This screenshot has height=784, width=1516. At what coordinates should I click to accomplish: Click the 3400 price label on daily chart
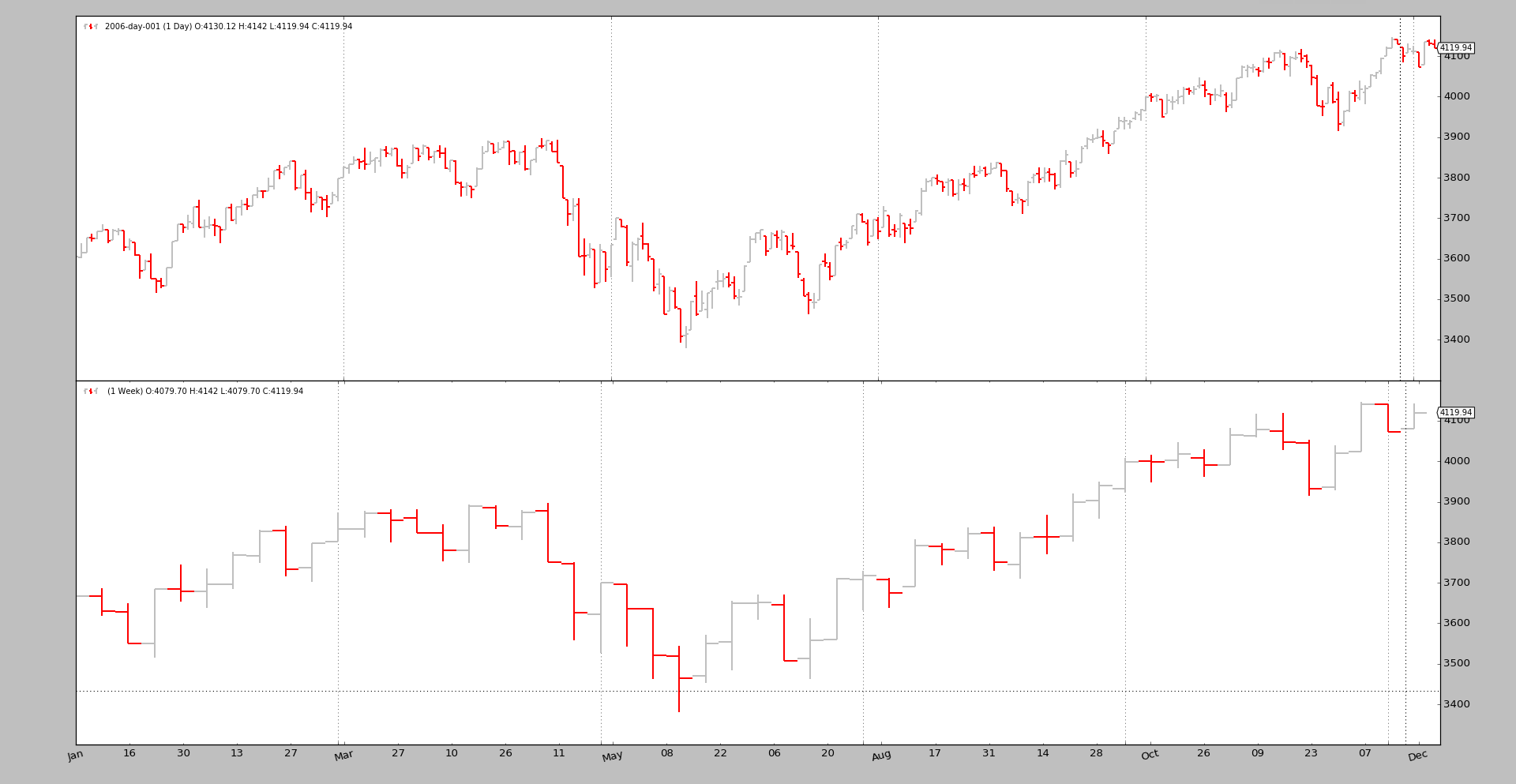1456,339
